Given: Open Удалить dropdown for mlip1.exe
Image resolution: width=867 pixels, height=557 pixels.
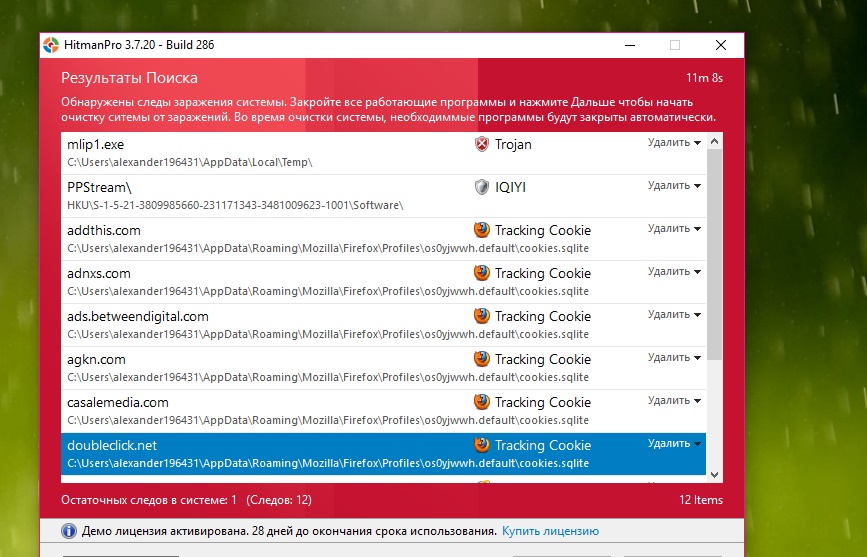Looking at the screenshot, I should tap(674, 143).
